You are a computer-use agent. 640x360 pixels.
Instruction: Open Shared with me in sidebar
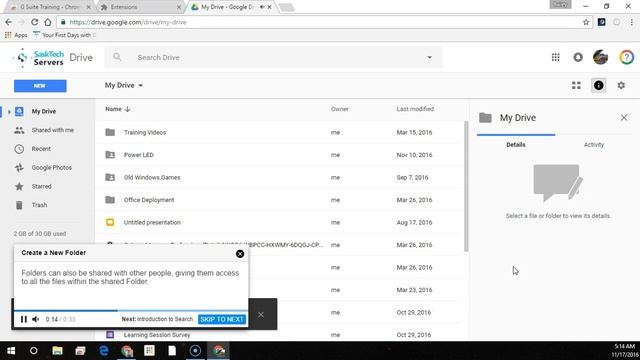point(53,130)
